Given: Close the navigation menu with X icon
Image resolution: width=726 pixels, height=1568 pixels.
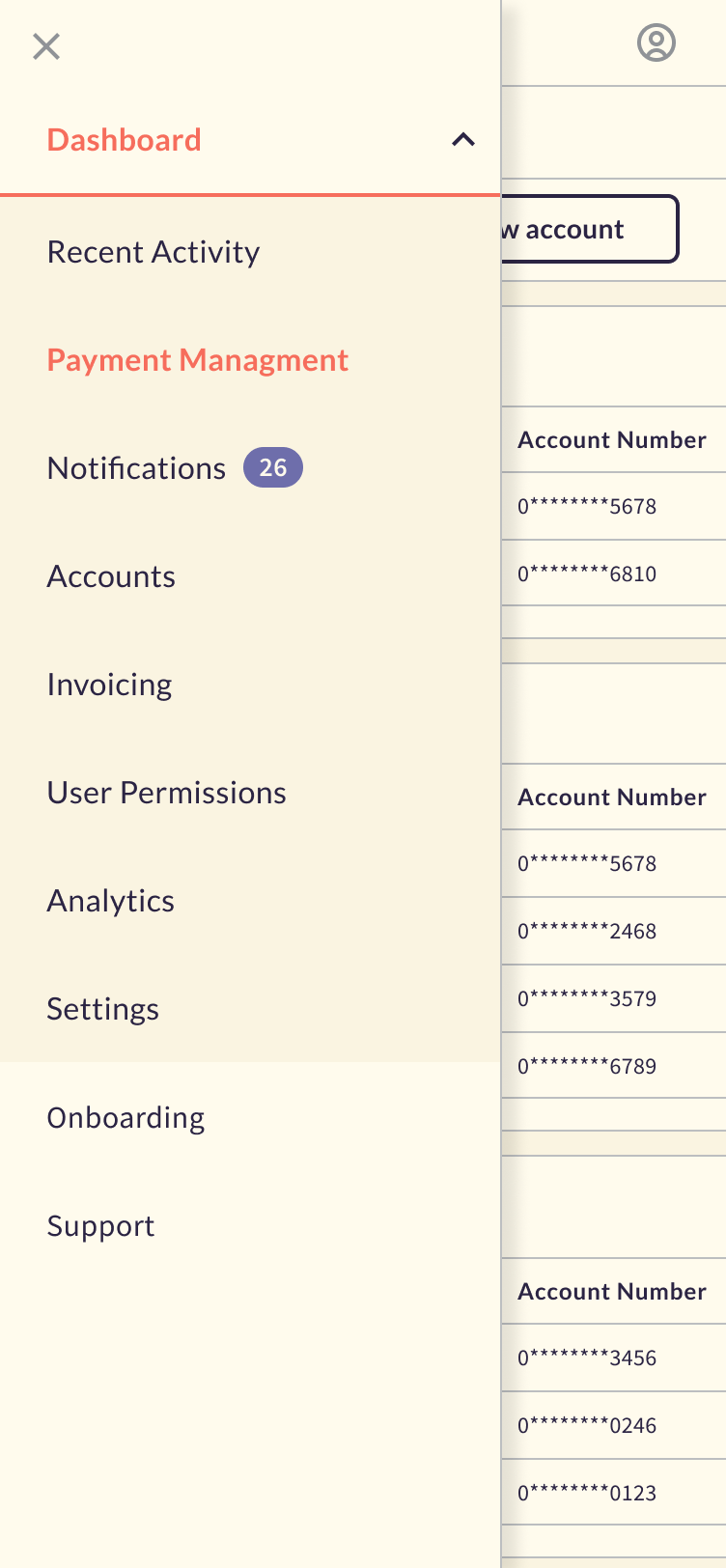Looking at the screenshot, I should [46, 46].
